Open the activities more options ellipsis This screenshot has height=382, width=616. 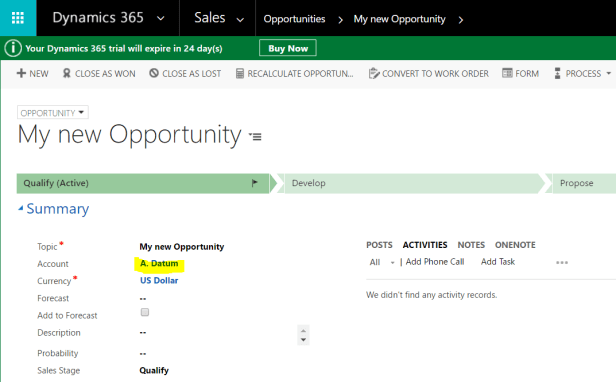(x=562, y=263)
